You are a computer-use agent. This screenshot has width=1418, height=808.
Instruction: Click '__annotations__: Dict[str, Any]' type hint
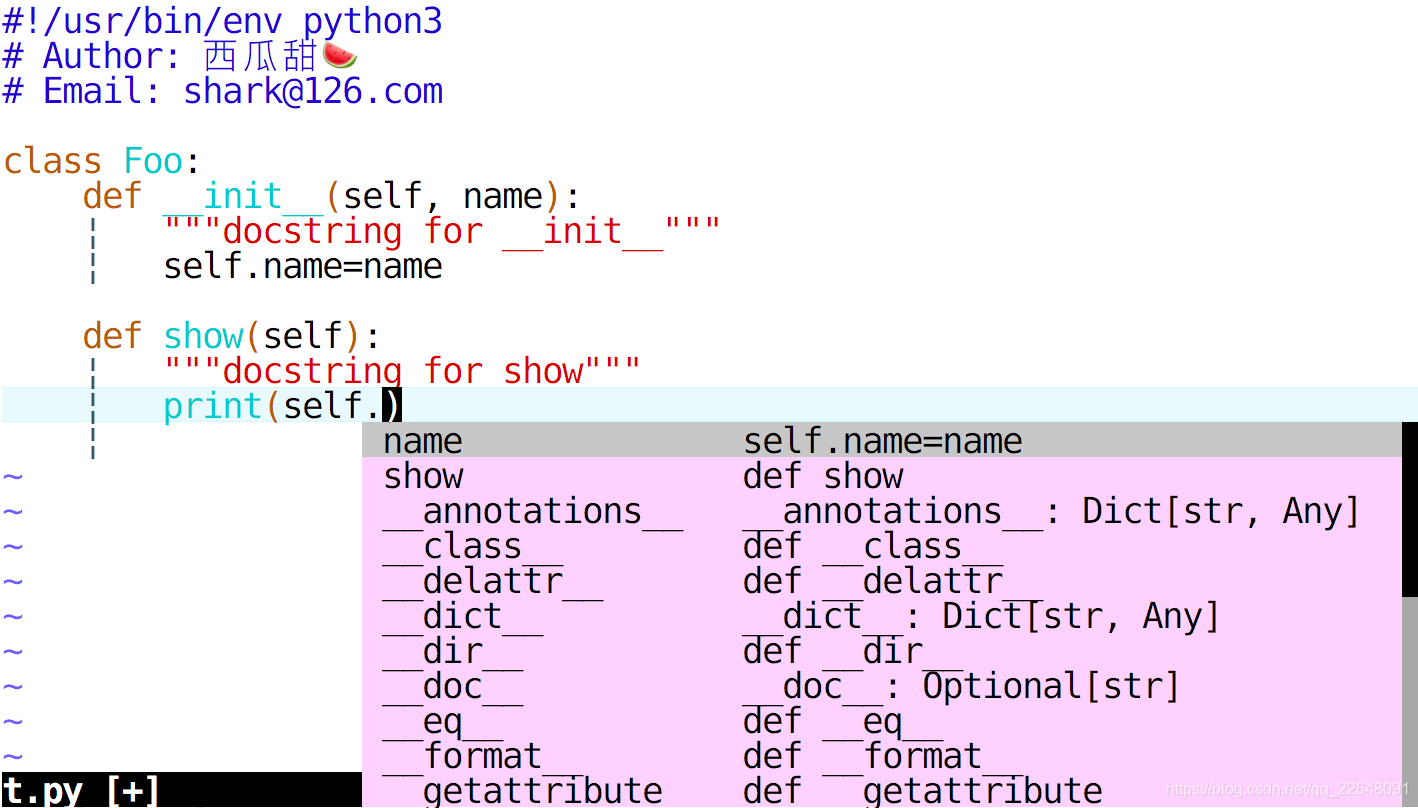[x=1052, y=511]
